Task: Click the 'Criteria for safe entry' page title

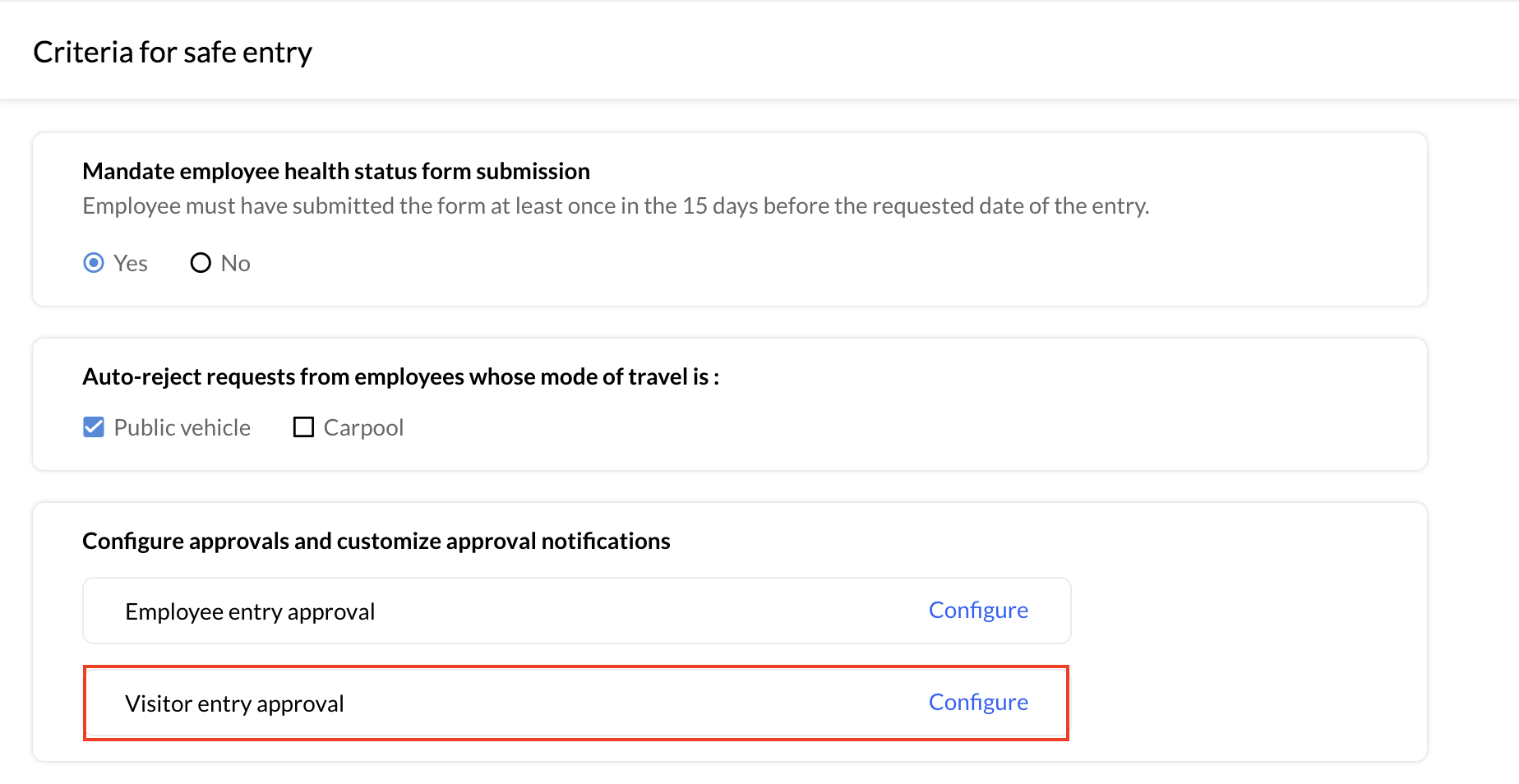Action: 173,52
